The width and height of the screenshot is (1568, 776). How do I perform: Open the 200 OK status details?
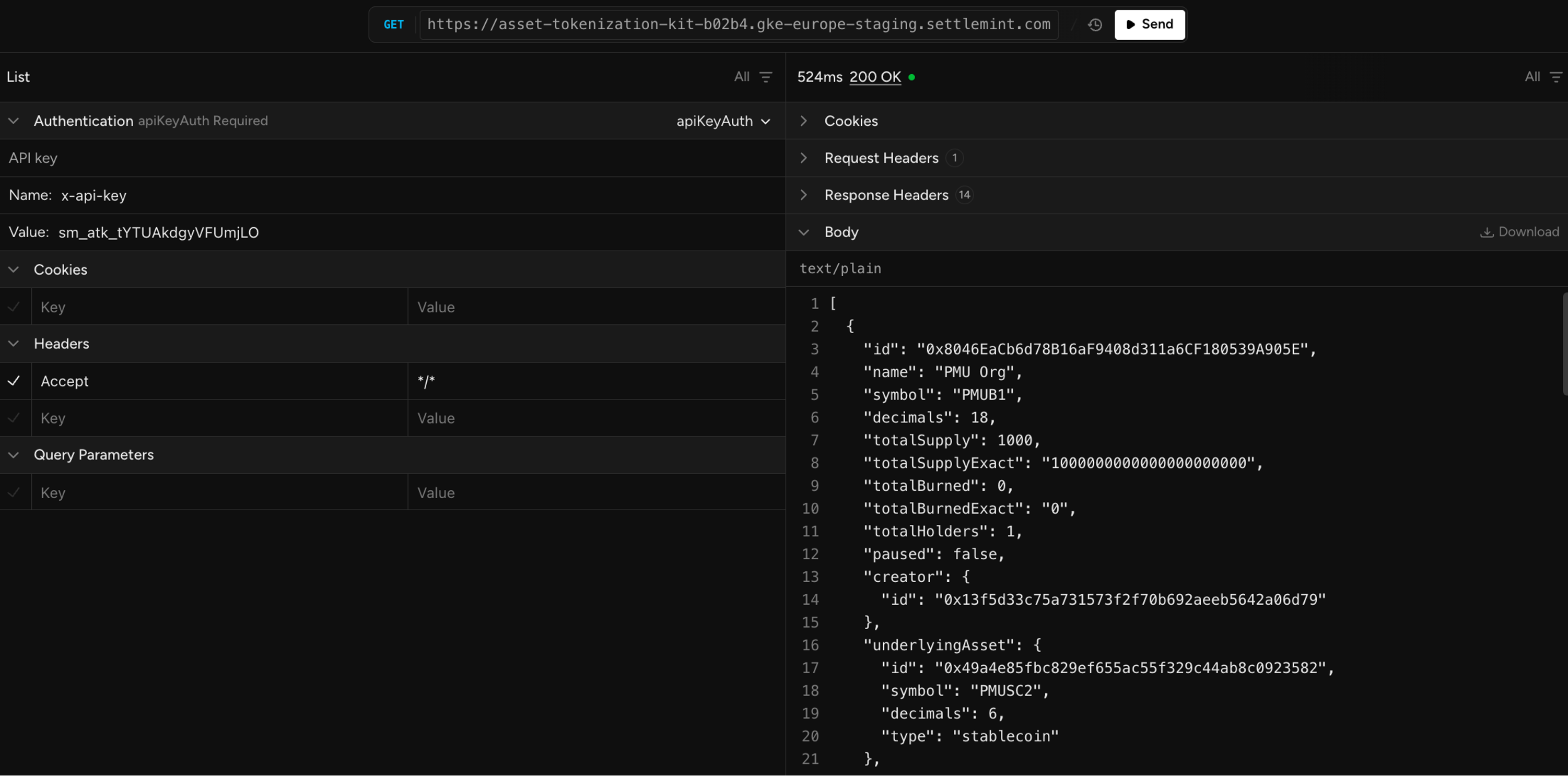(875, 77)
